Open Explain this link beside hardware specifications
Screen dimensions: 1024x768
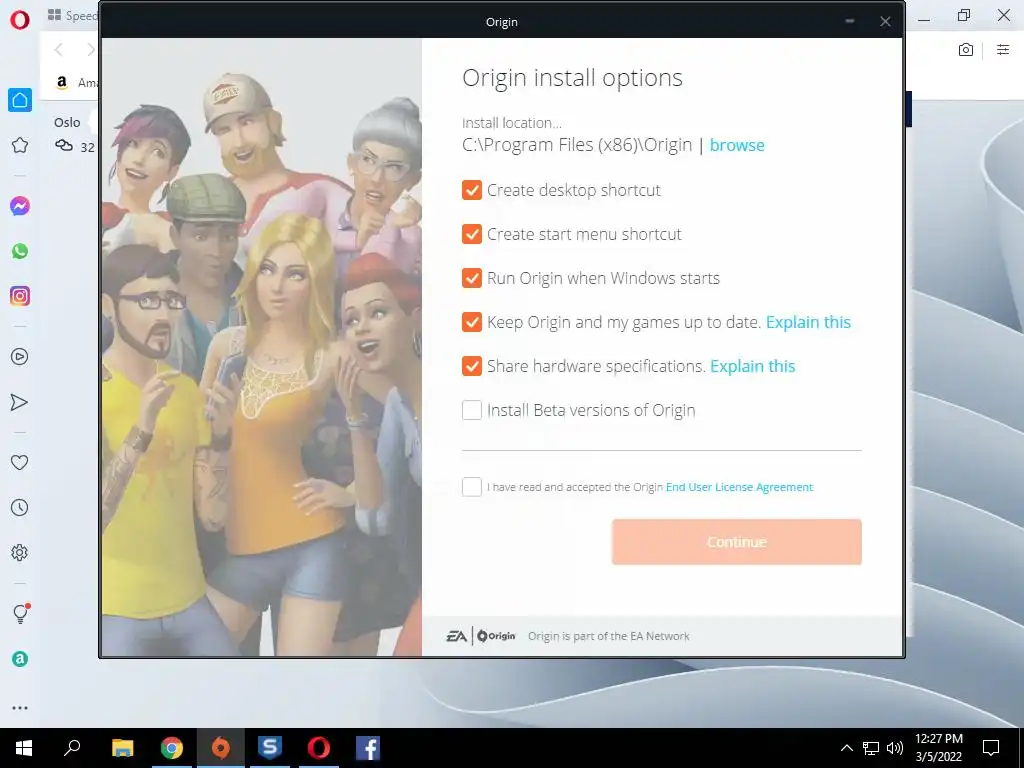pos(752,366)
